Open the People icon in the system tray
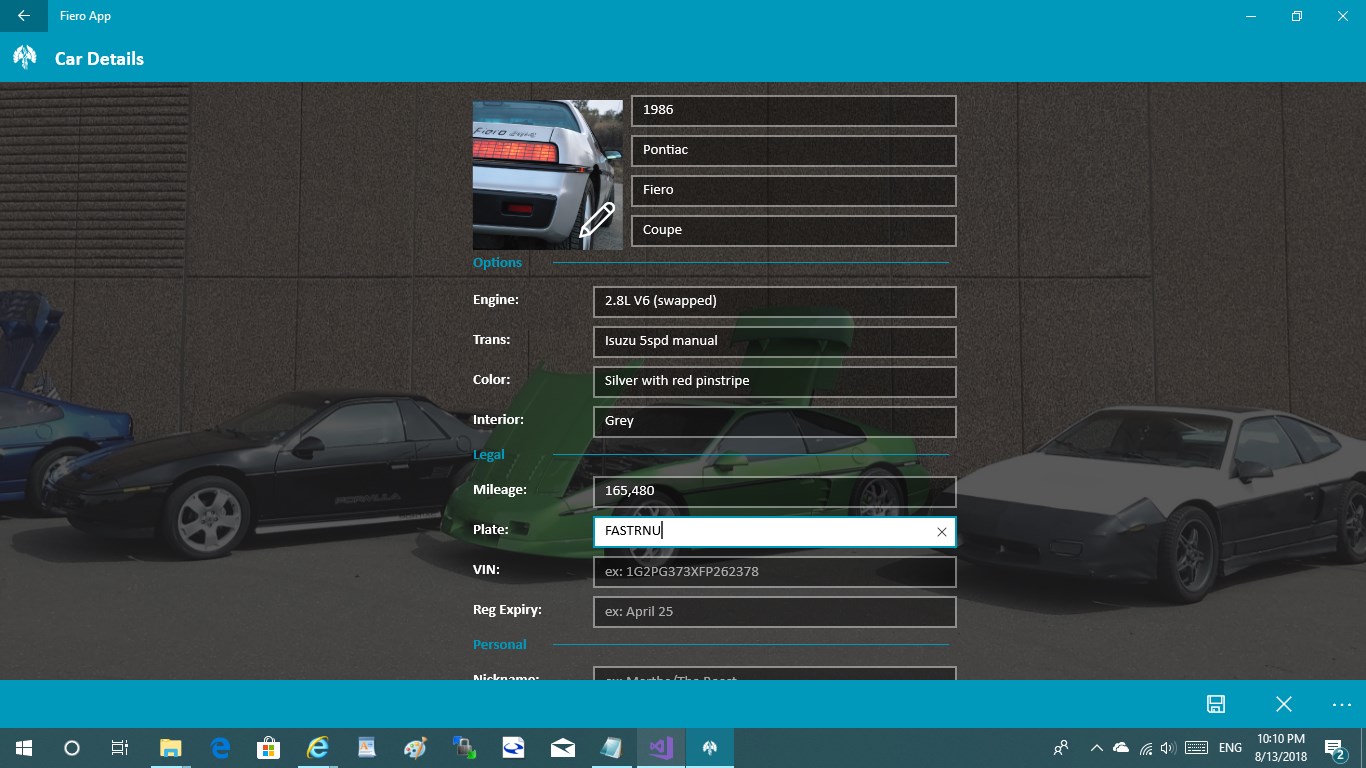This screenshot has width=1366, height=768. (1061, 748)
